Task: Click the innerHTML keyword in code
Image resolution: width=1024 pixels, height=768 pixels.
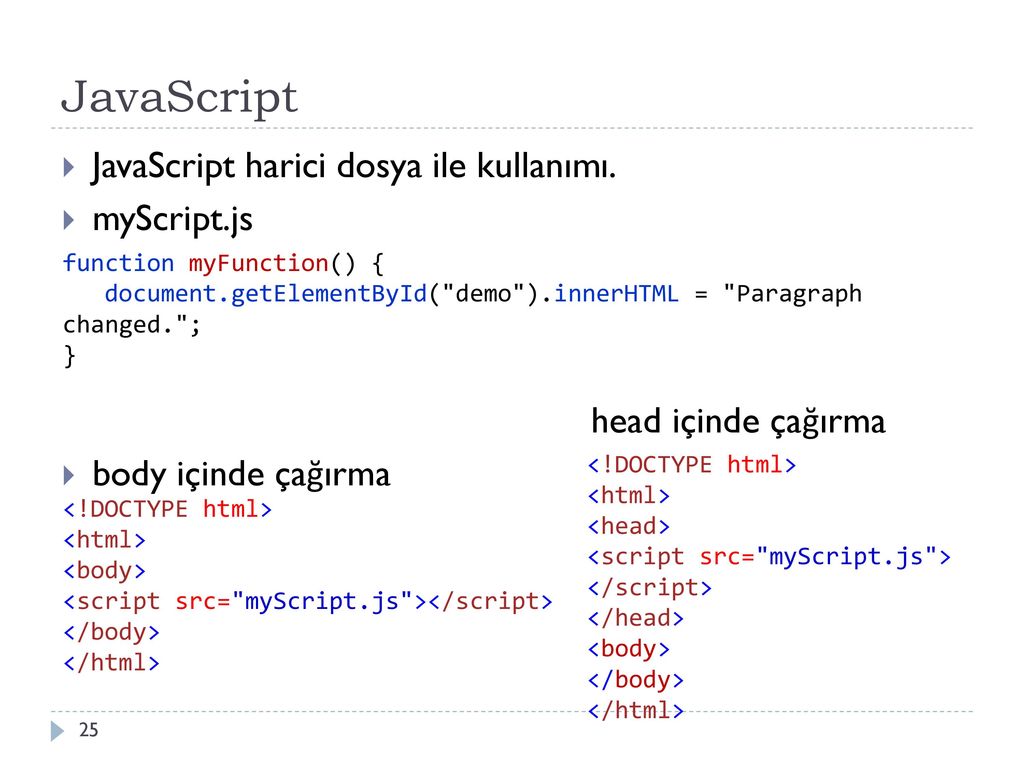Action: point(616,294)
